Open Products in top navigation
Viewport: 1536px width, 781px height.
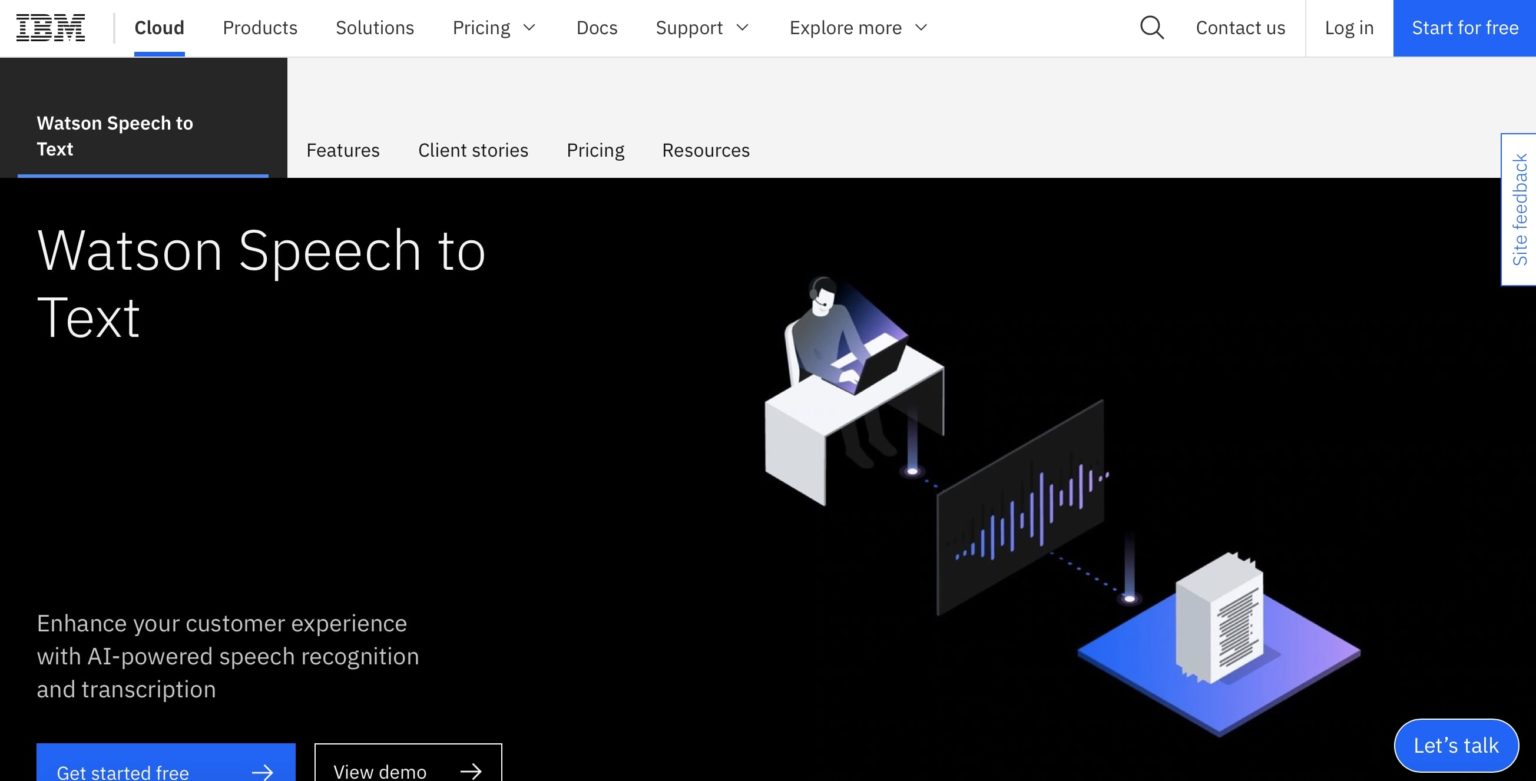[x=260, y=28]
